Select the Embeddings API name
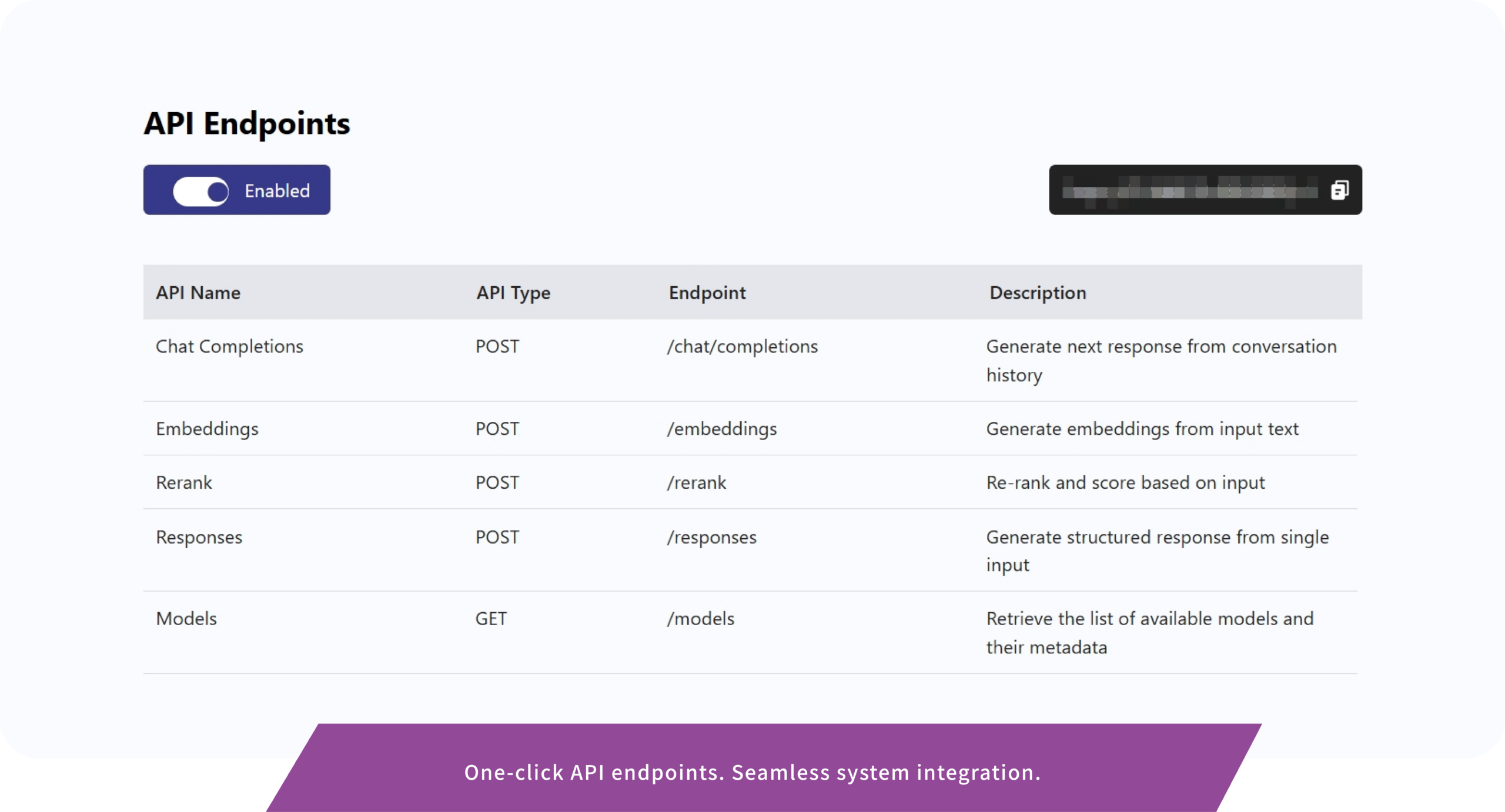This screenshot has width=1505, height=812. click(207, 429)
